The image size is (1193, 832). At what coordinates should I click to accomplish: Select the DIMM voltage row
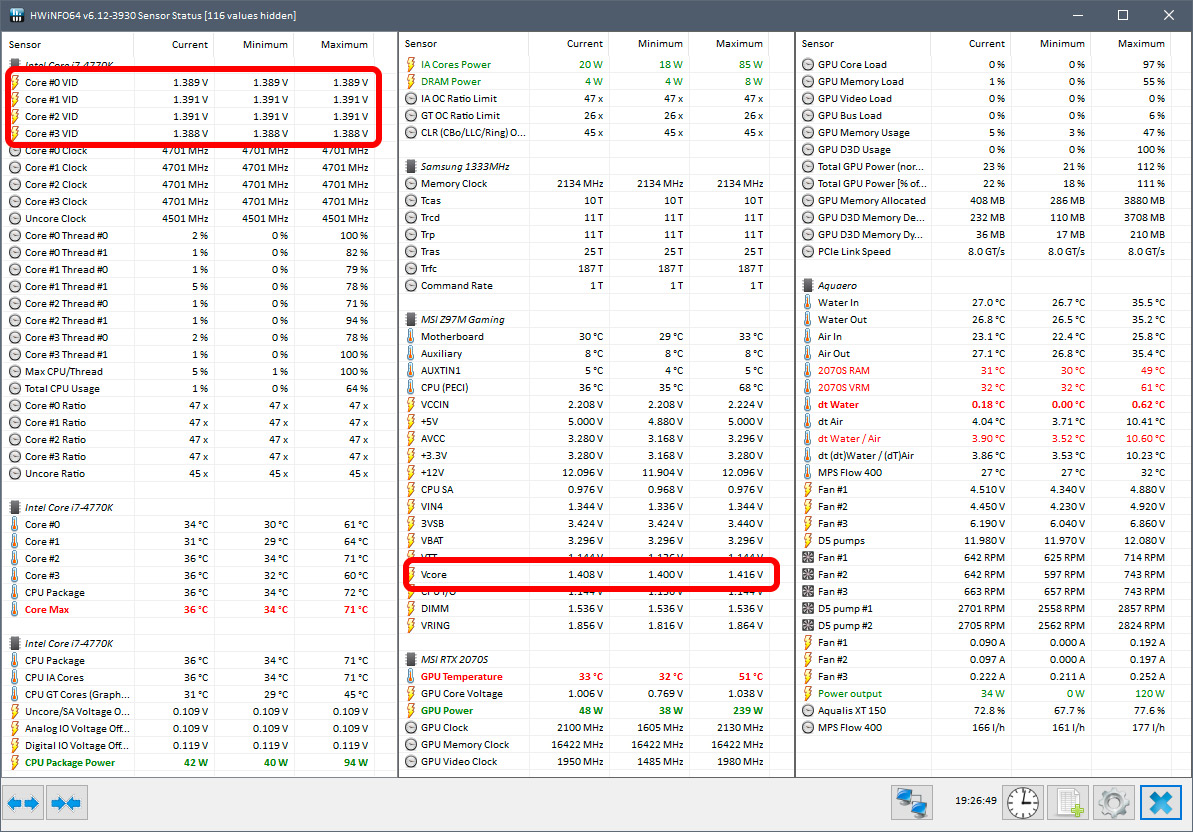click(x=584, y=608)
